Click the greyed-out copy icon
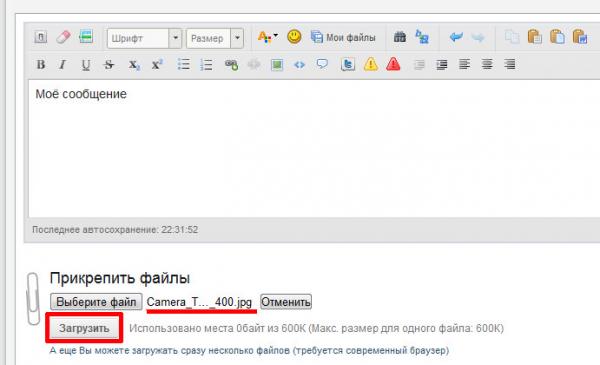 [x=512, y=37]
